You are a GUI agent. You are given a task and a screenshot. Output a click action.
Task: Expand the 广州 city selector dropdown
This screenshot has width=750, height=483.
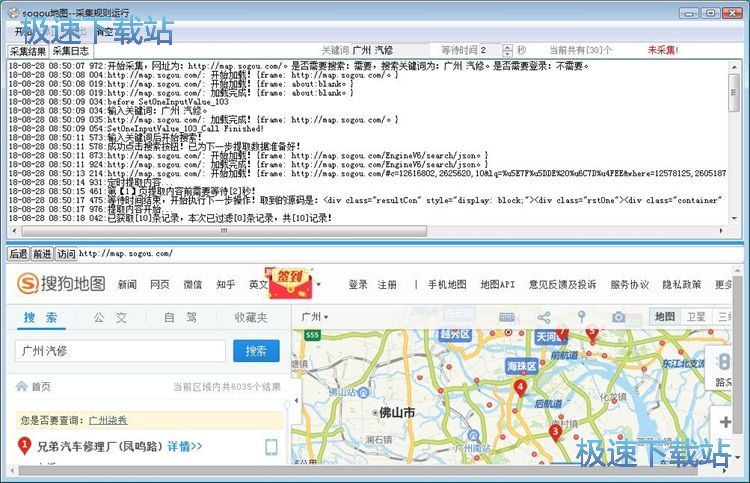(x=315, y=317)
